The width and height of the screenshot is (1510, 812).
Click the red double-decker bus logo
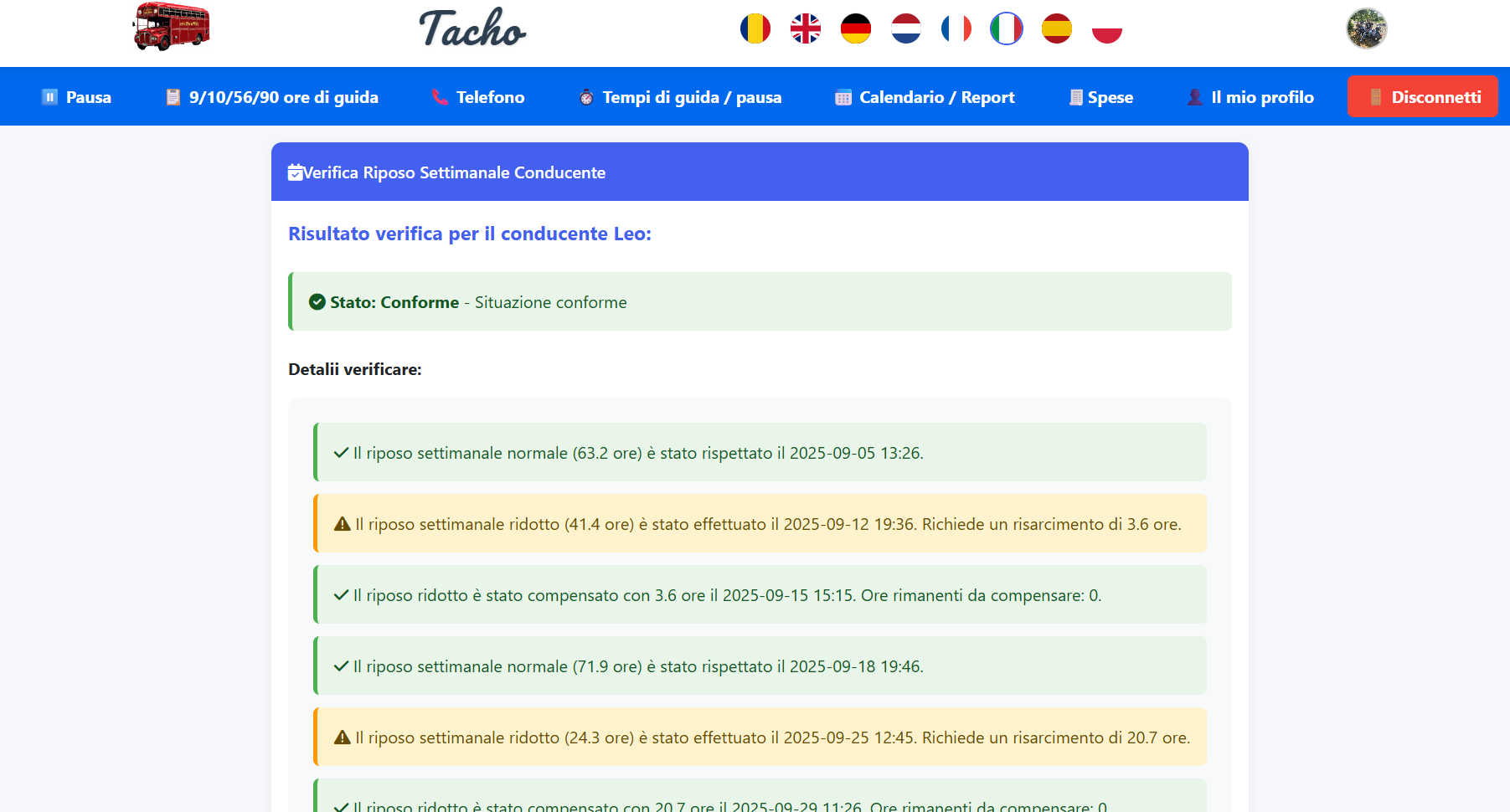tap(171, 27)
